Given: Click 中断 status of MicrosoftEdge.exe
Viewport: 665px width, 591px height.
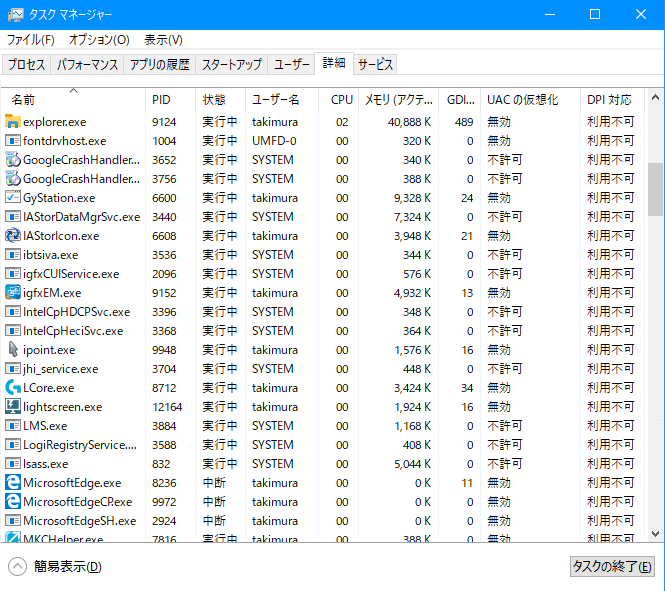Looking at the screenshot, I should [x=214, y=483].
